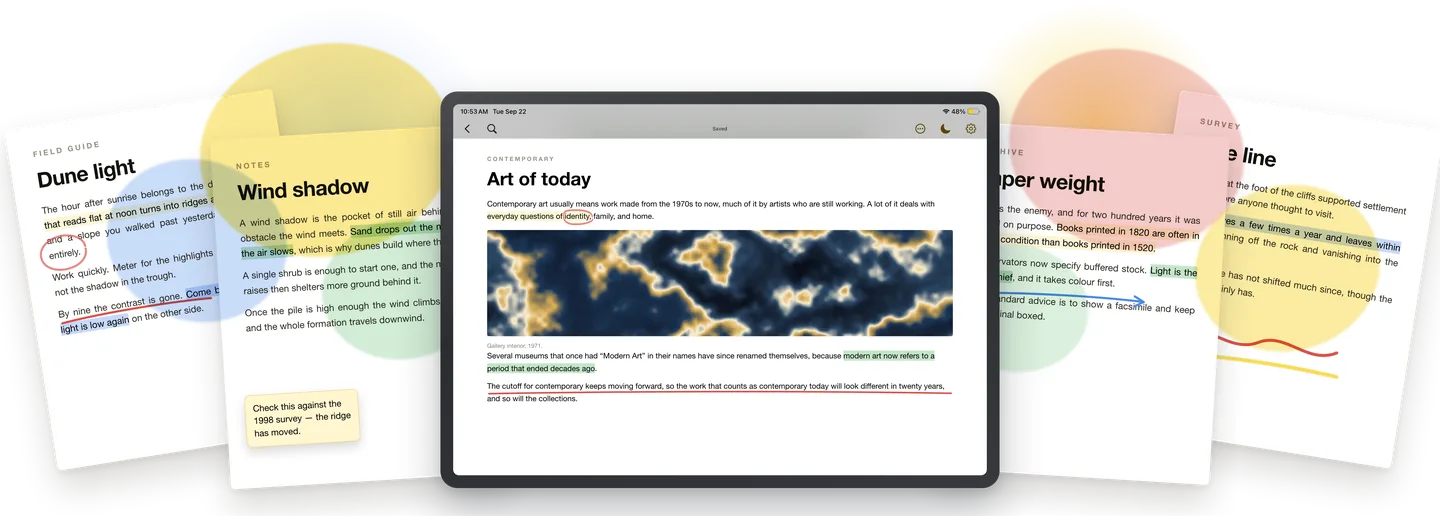Click the 'Gallery interior, 1971.' caption

pyautogui.click(x=514, y=346)
